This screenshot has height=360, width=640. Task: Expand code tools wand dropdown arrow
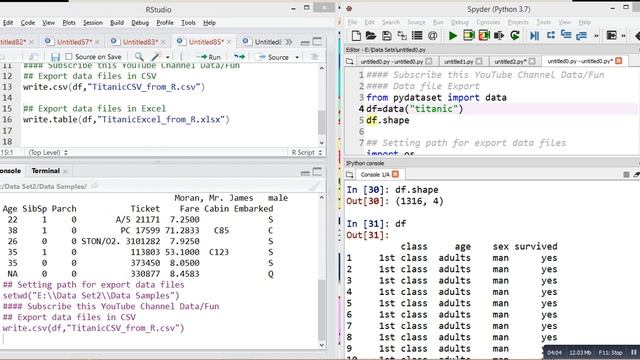coord(167,58)
